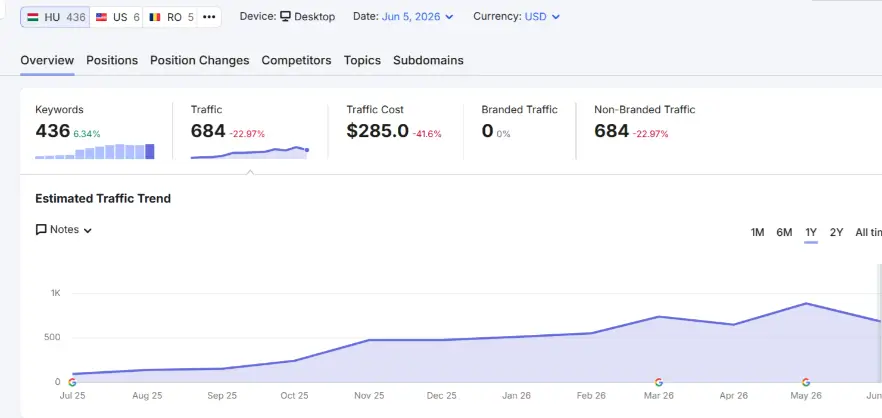Click the Traffic 684 metric
Image resolution: width=882 pixels, height=418 pixels.
click(x=208, y=131)
